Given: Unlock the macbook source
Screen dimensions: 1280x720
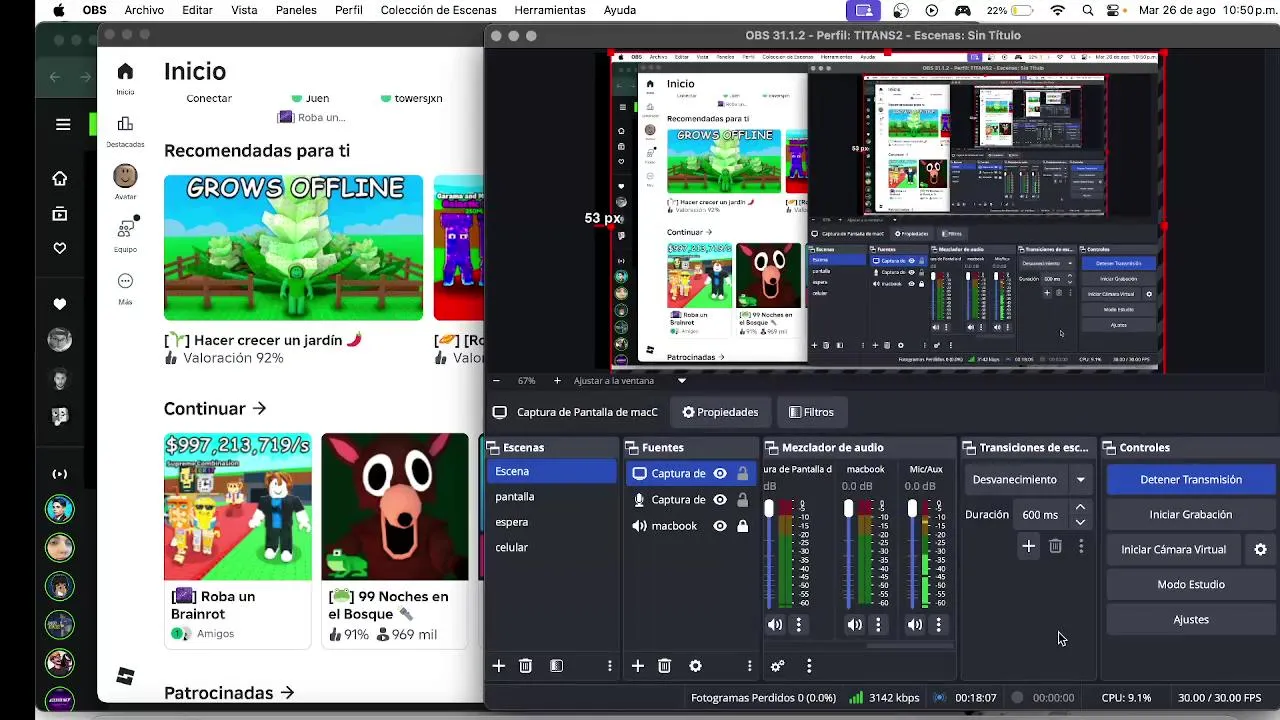Looking at the screenshot, I should coord(742,526).
